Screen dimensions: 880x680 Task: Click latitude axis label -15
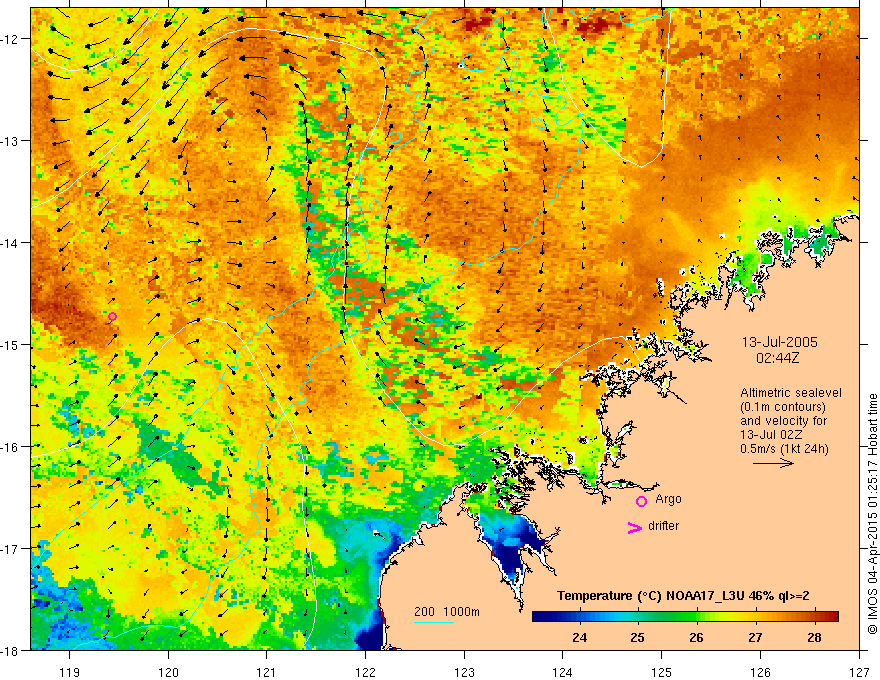(12, 344)
